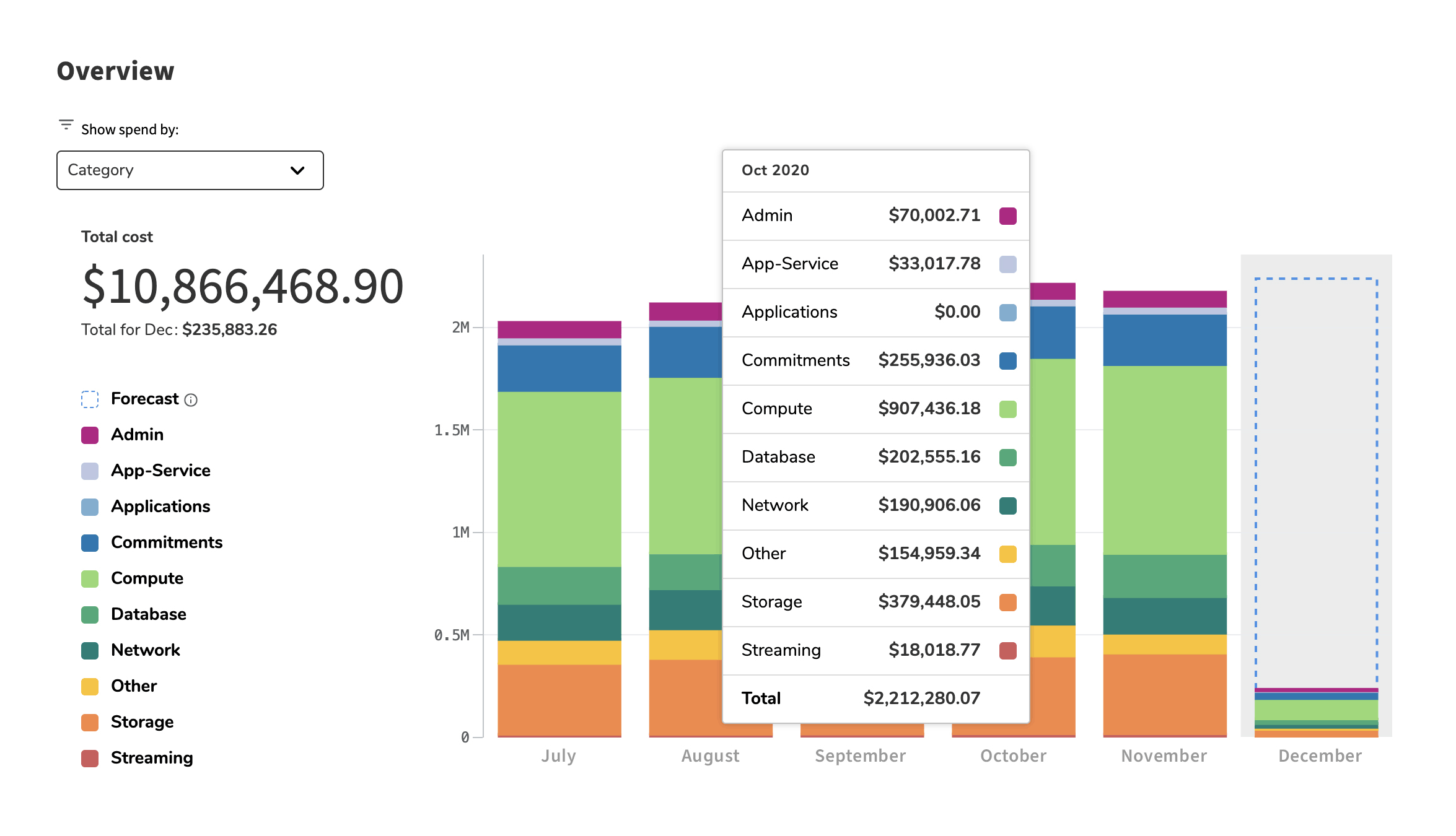Click the dropdown chevron arrow
1456x836 pixels.
pyautogui.click(x=297, y=170)
